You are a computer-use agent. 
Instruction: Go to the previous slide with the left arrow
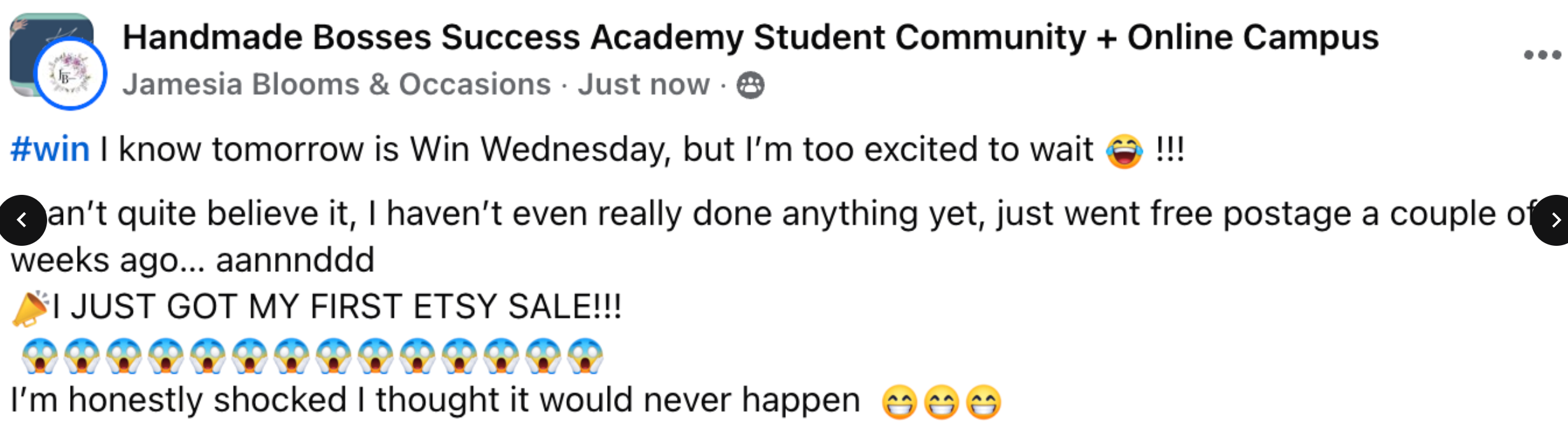[22, 220]
